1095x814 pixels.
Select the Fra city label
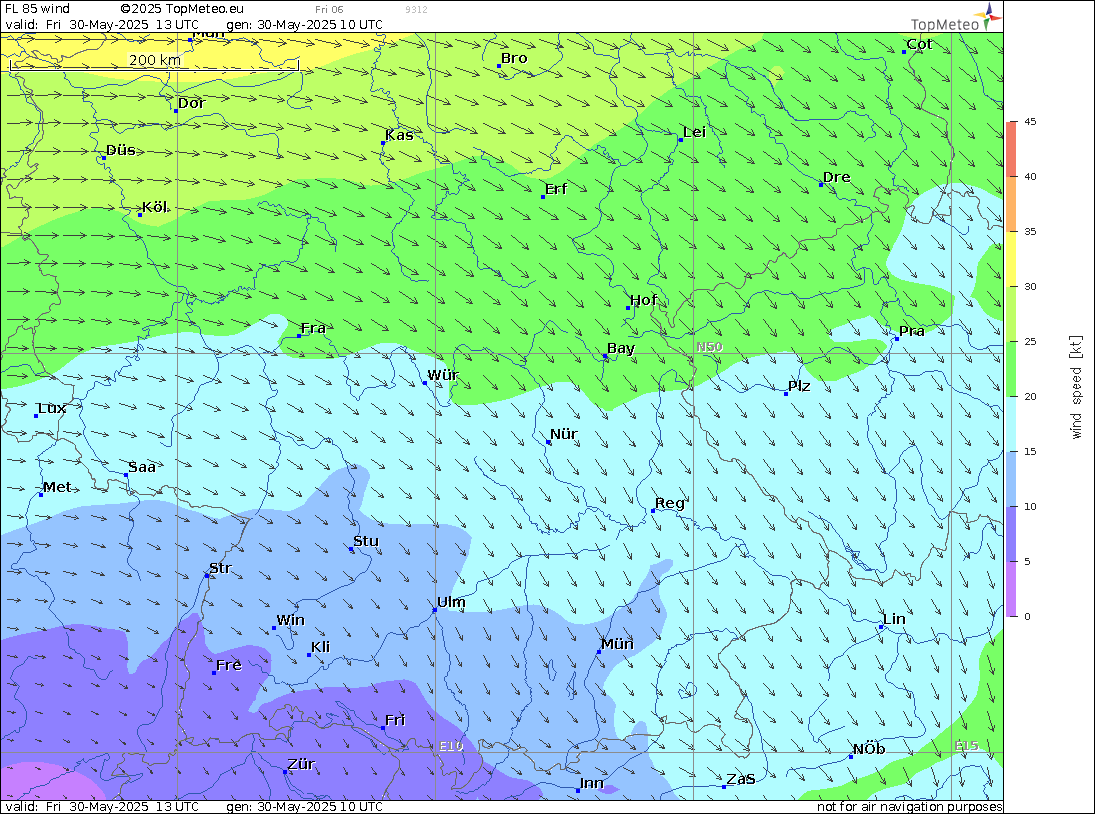(313, 328)
